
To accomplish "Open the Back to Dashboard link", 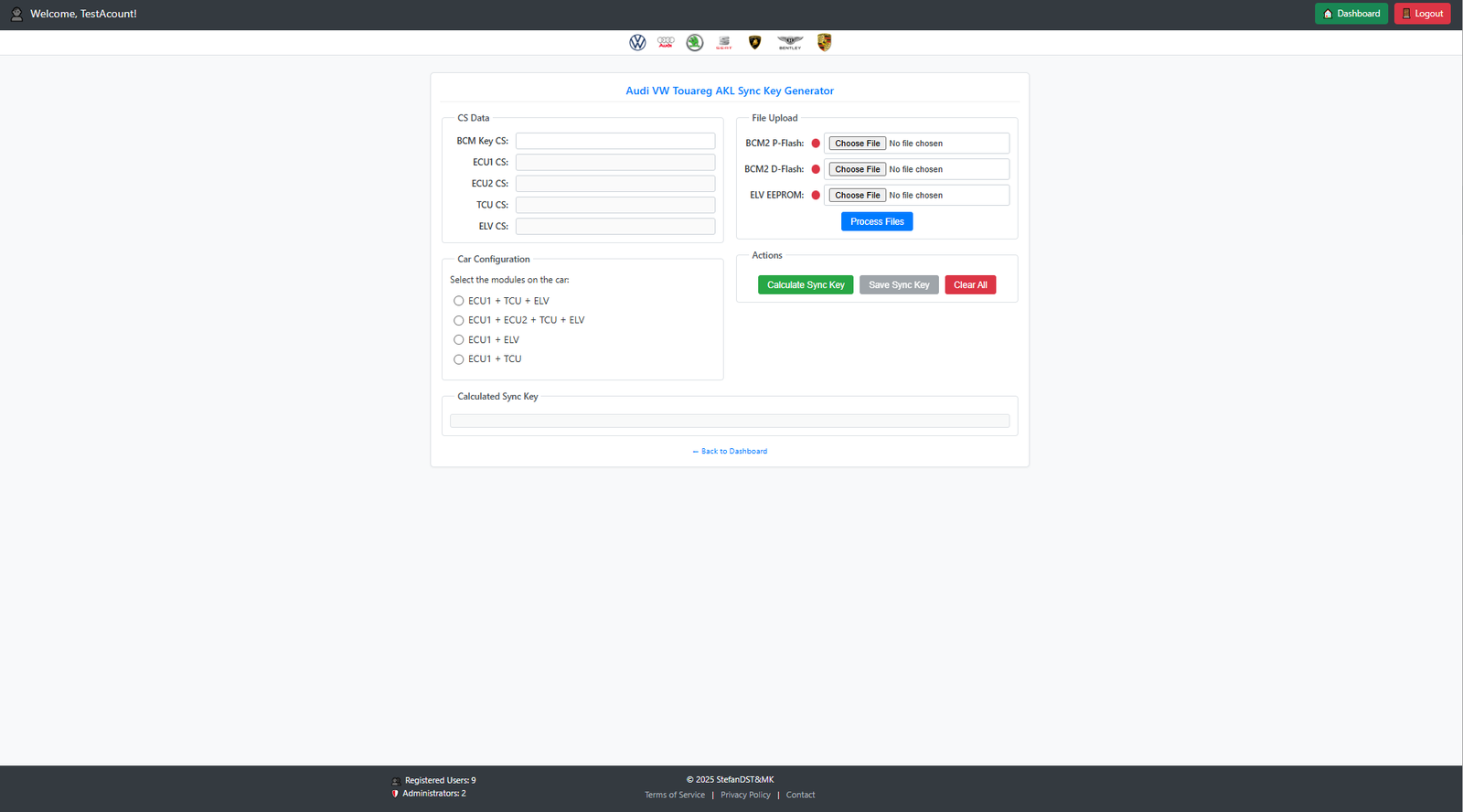I will [x=730, y=452].
